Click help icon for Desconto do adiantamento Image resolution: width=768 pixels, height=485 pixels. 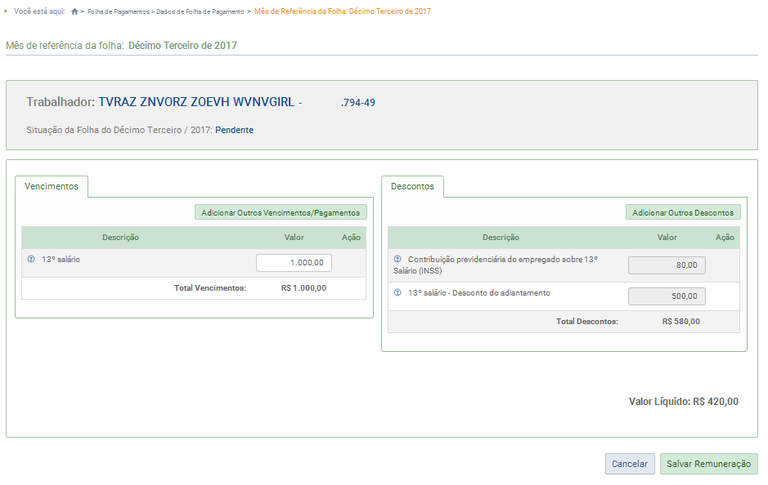click(397, 293)
